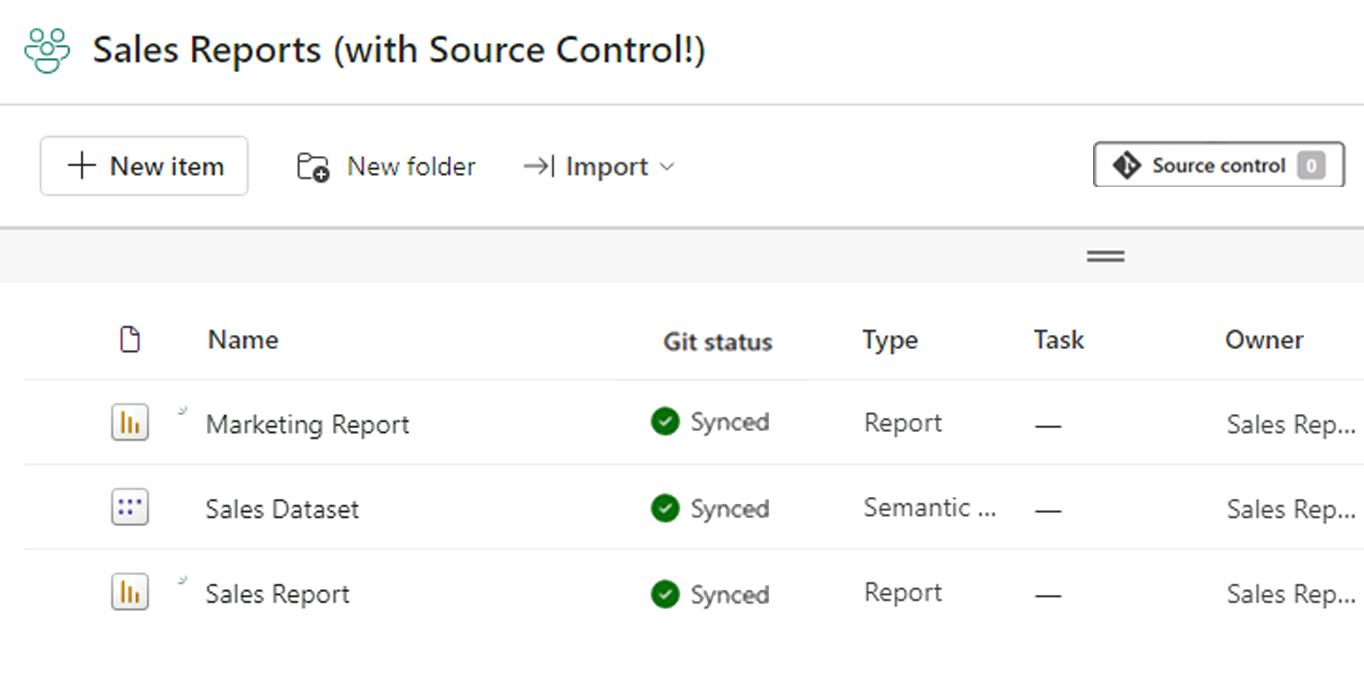1364x684 pixels.
Task: Click the Marketing Report report icon
Action: pos(130,423)
